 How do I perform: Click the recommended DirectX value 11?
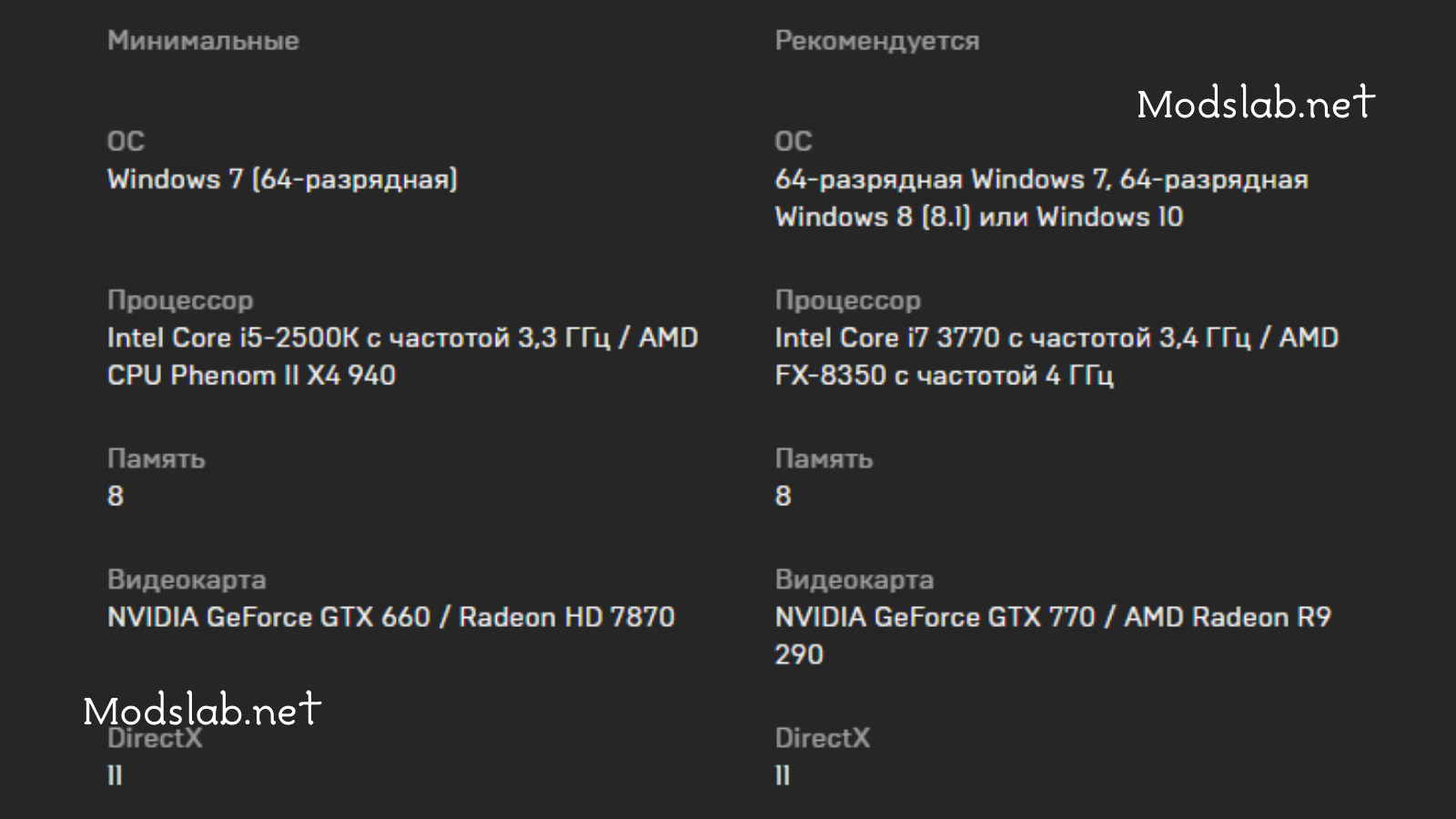coord(783,775)
